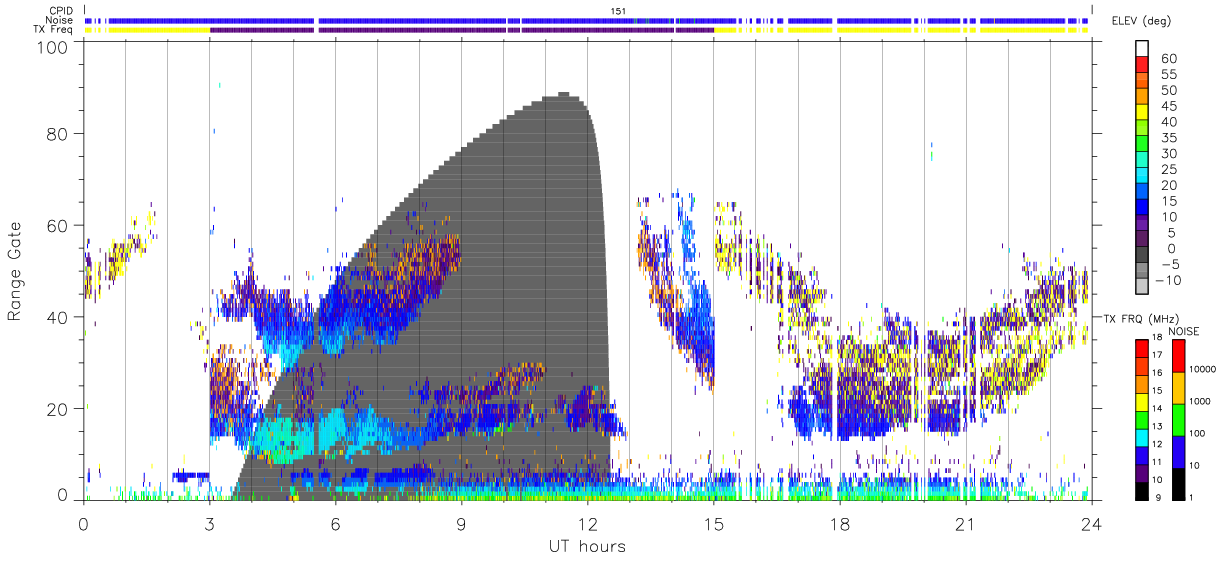Click the 'ELEV (deg)' legend title
Image resolution: width=1228 pixels, height=567 pixels.
tap(1141, 20)
